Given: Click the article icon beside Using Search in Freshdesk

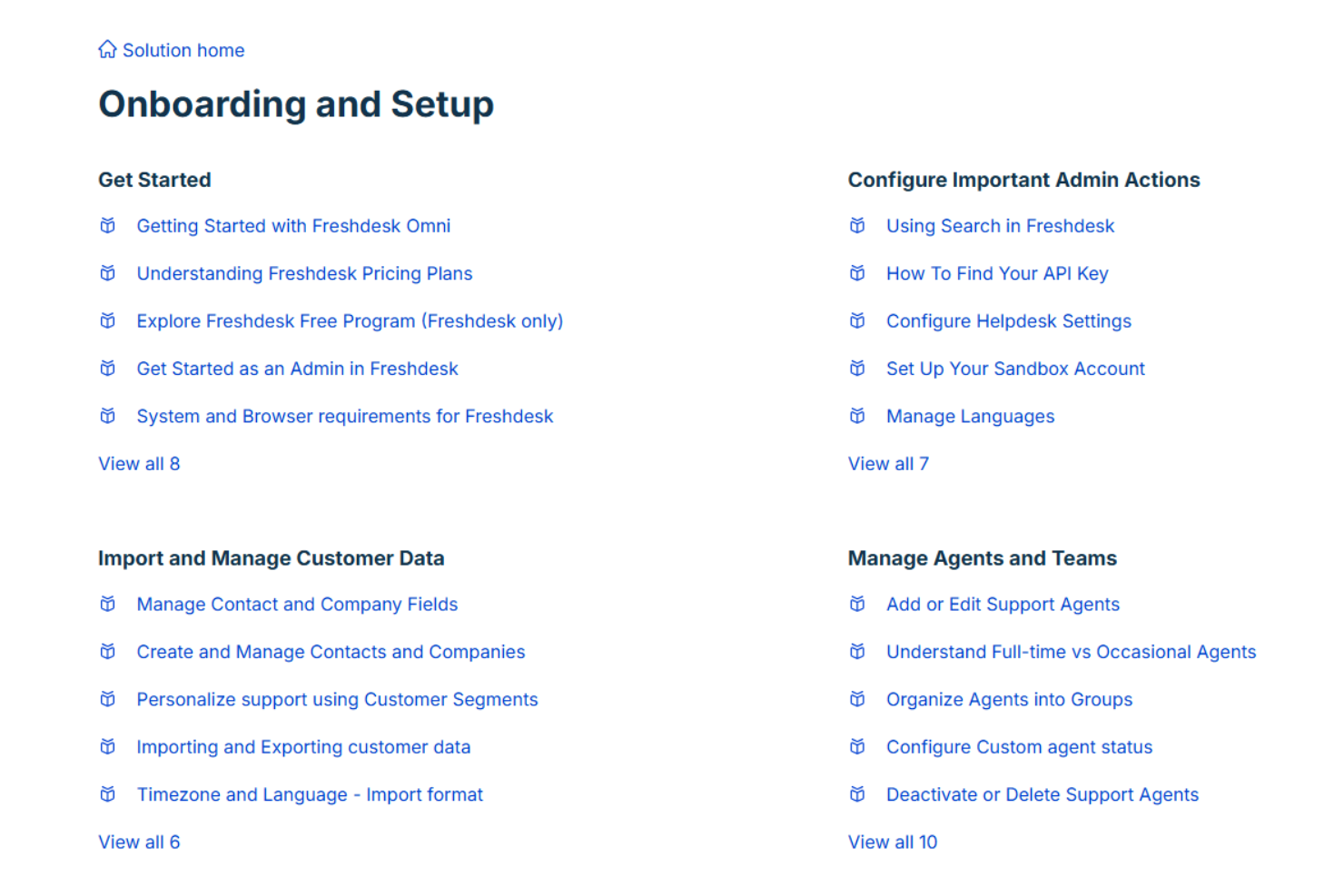Looking at the screenshot, I should pyautogui.click(x=857, y=225).
